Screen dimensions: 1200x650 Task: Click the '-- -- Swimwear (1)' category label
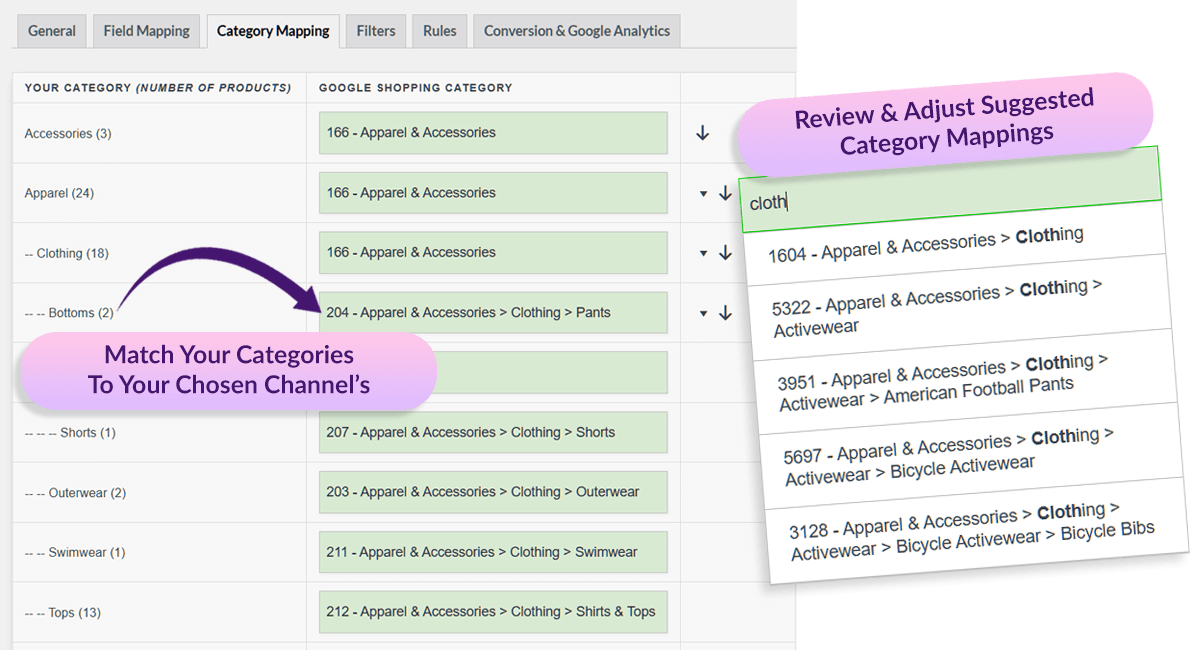point(75,553)
